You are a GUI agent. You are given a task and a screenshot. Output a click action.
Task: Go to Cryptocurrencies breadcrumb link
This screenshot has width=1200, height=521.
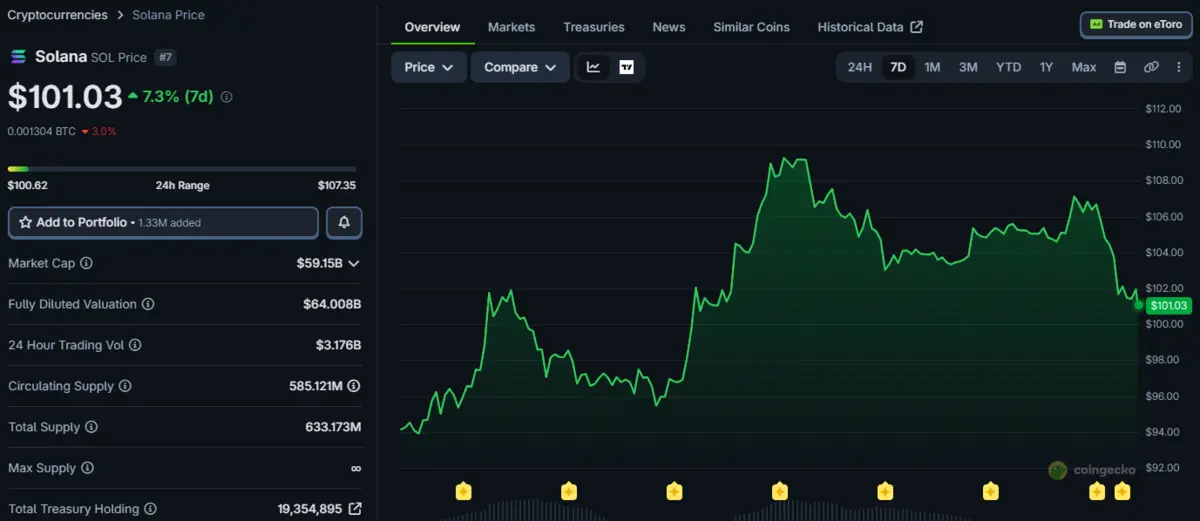click(x=57, y=15)
